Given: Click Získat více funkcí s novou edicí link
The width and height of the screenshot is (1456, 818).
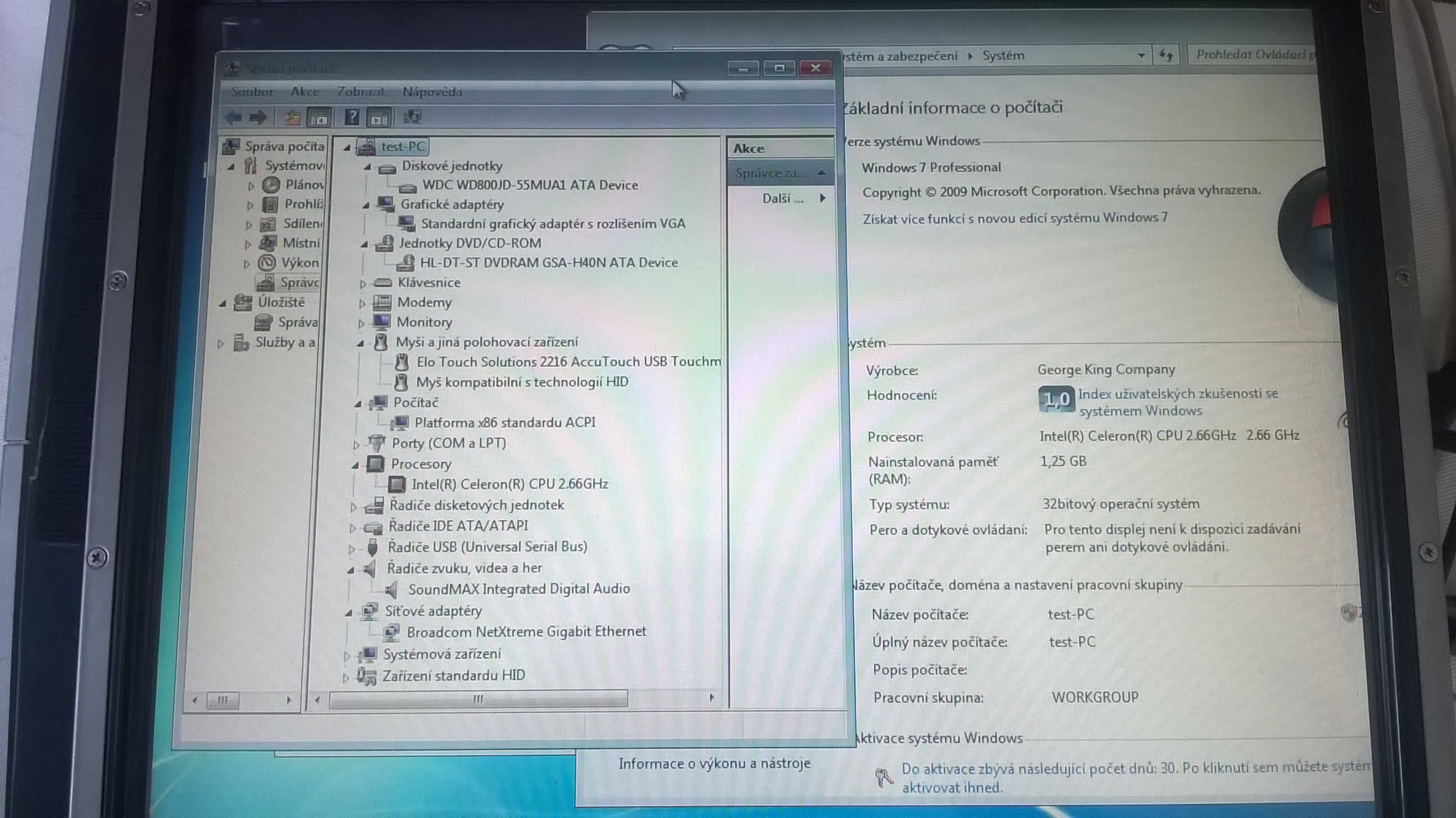Looking at the screenshot, I should 1014,218.
